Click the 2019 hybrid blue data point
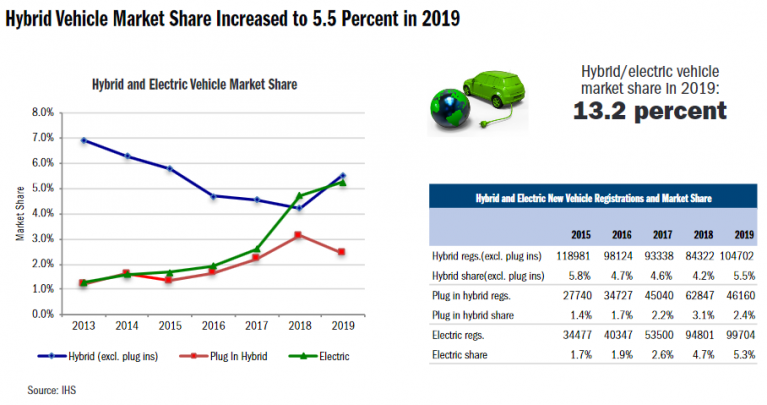Viewport: 767px width, 405px height. click(342, 176)
